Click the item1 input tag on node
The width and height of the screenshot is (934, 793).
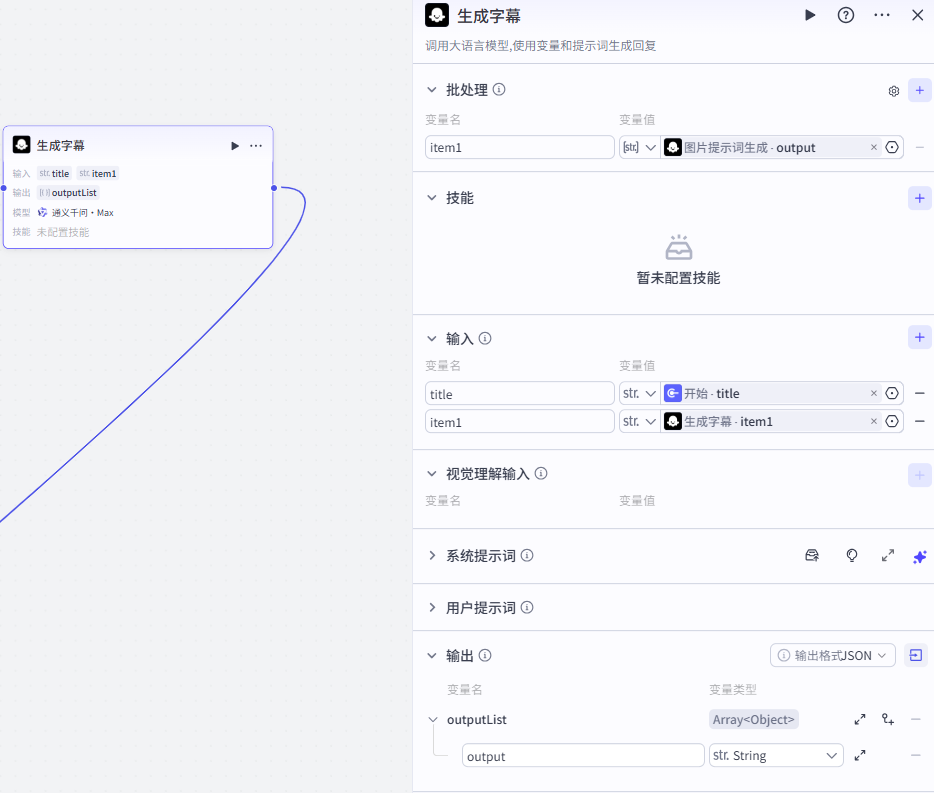98,173
